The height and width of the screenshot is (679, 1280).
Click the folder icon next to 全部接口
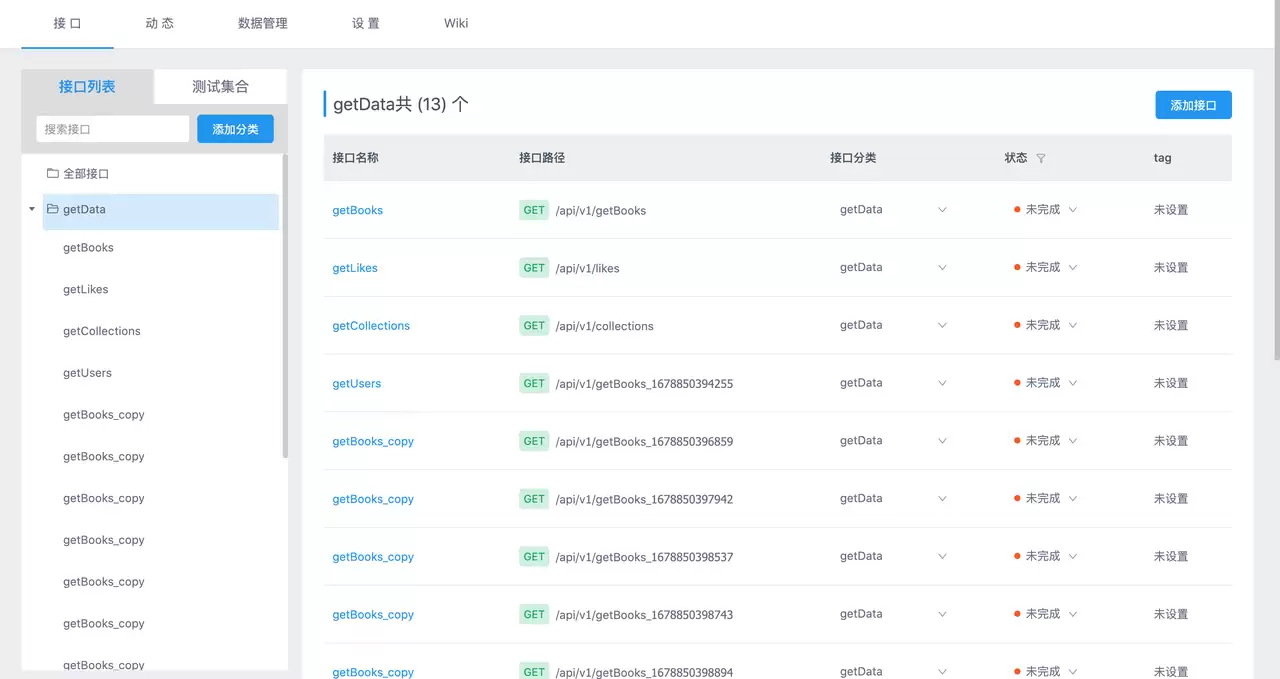click(52, 173)
